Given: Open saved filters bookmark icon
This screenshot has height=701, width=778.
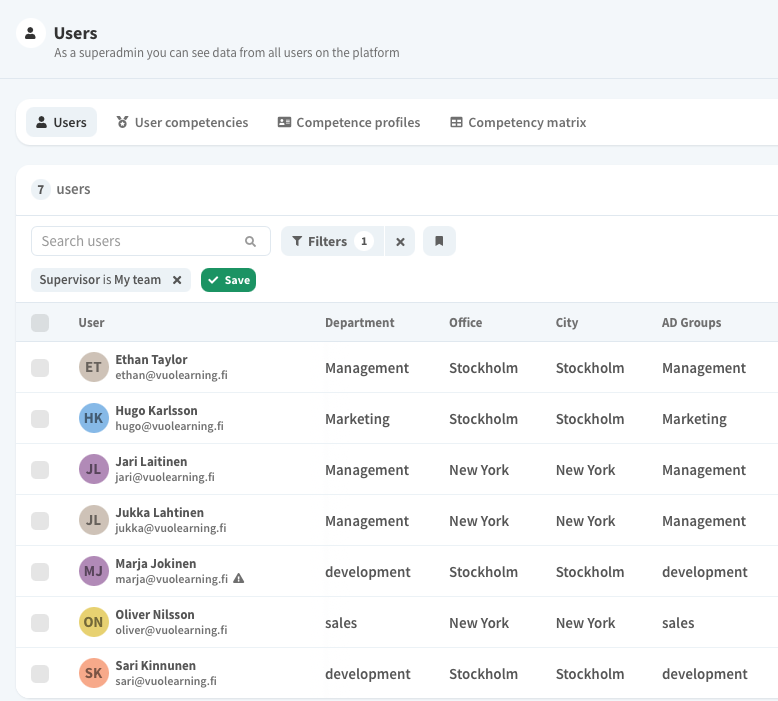Looking at the screenshot, I should tap(439, 241).
